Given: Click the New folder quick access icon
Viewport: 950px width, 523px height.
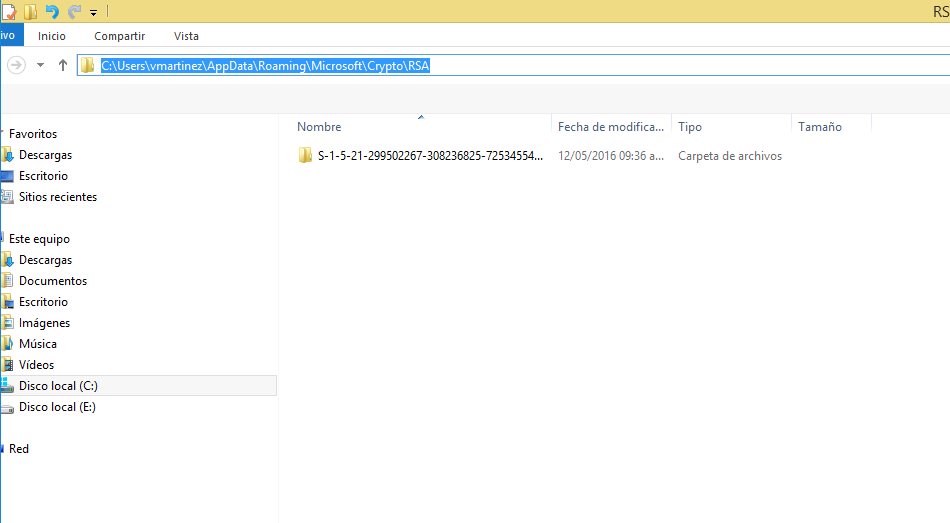Looking at the screenshot, I should (30, 12).
